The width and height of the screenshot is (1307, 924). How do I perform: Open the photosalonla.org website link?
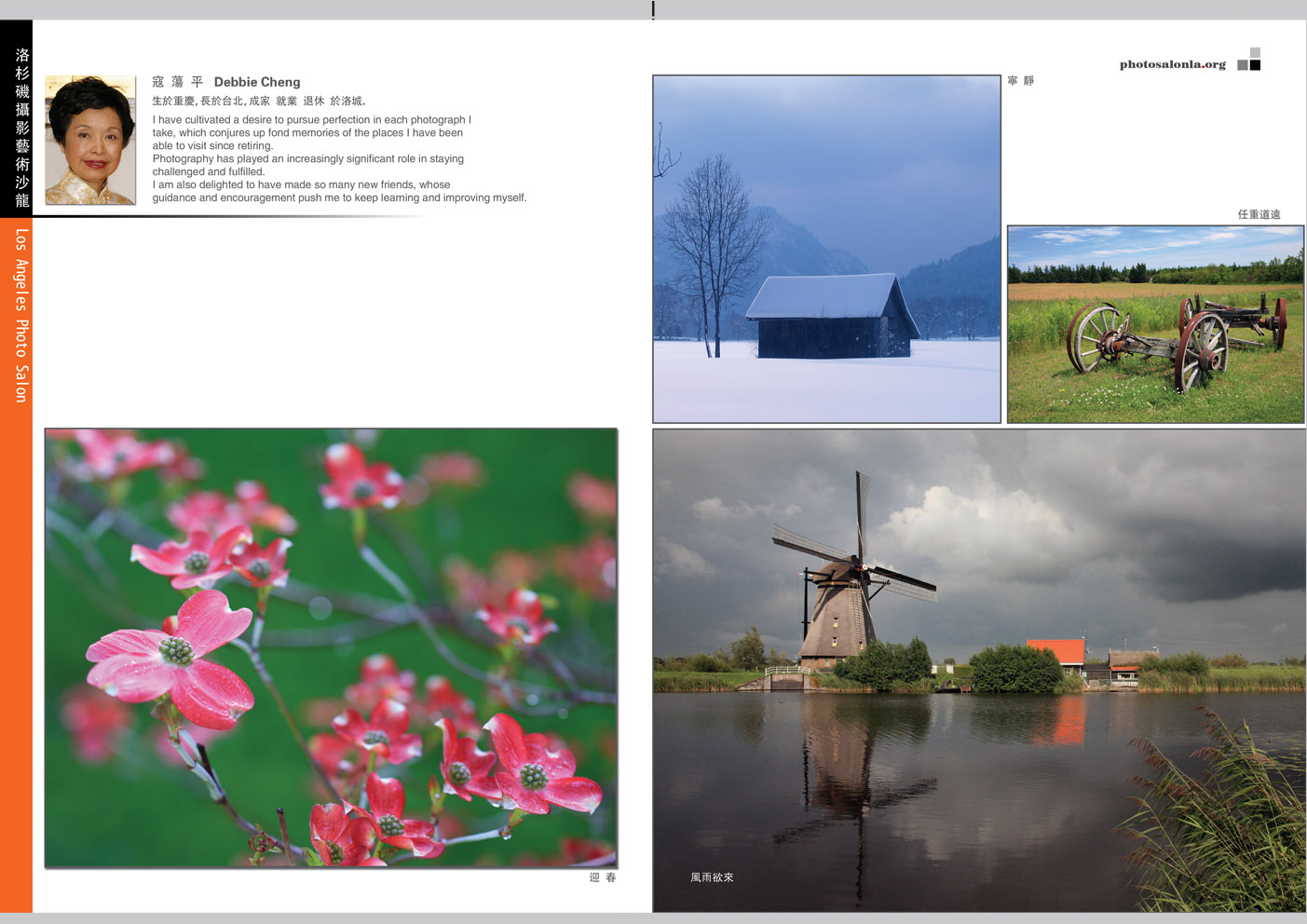pyautogui.click(x=1172, y=64)
